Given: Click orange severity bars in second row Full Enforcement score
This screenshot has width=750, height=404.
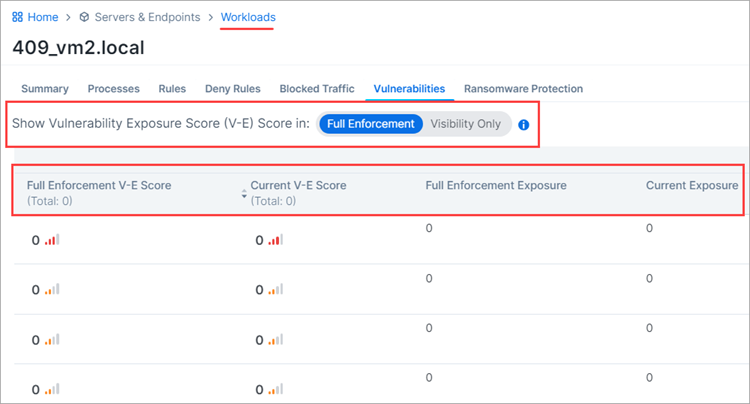Looking at the screenshot, I should pos(53,290).
